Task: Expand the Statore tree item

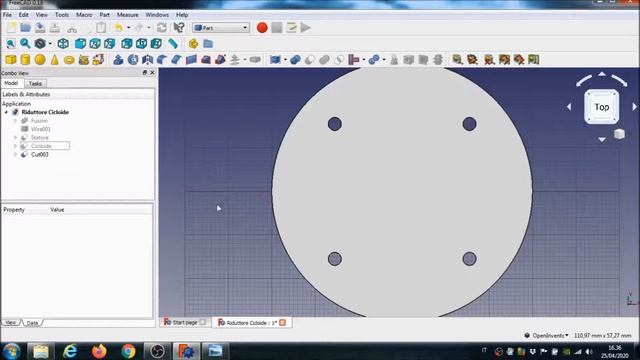Action: [15, 138]
